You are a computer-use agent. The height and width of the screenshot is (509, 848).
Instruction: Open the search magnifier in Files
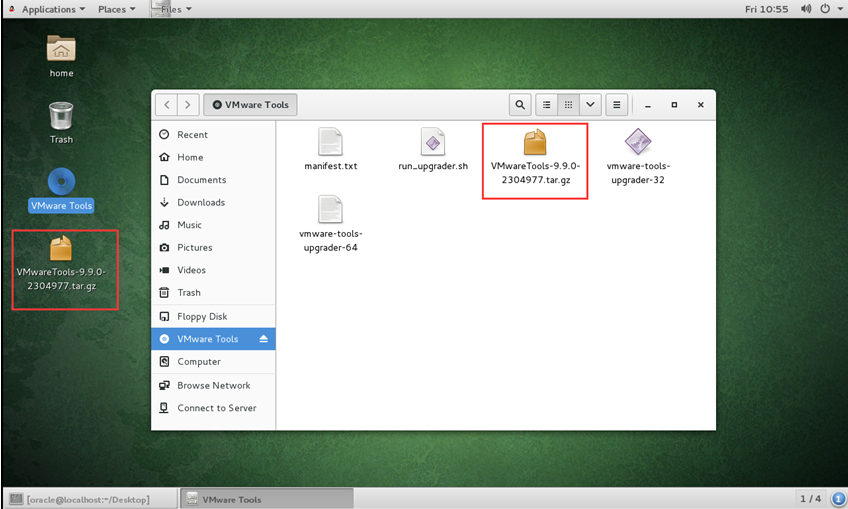pyautogui.click(x=520, y=105)
